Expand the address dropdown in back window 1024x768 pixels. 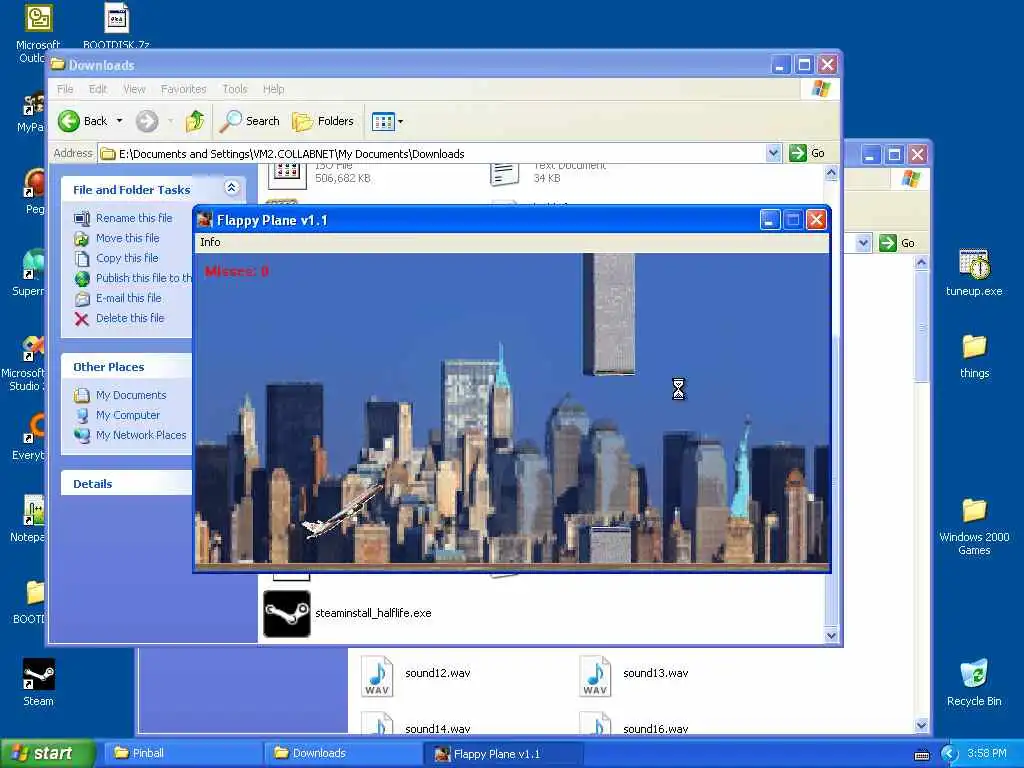(863, 243)
